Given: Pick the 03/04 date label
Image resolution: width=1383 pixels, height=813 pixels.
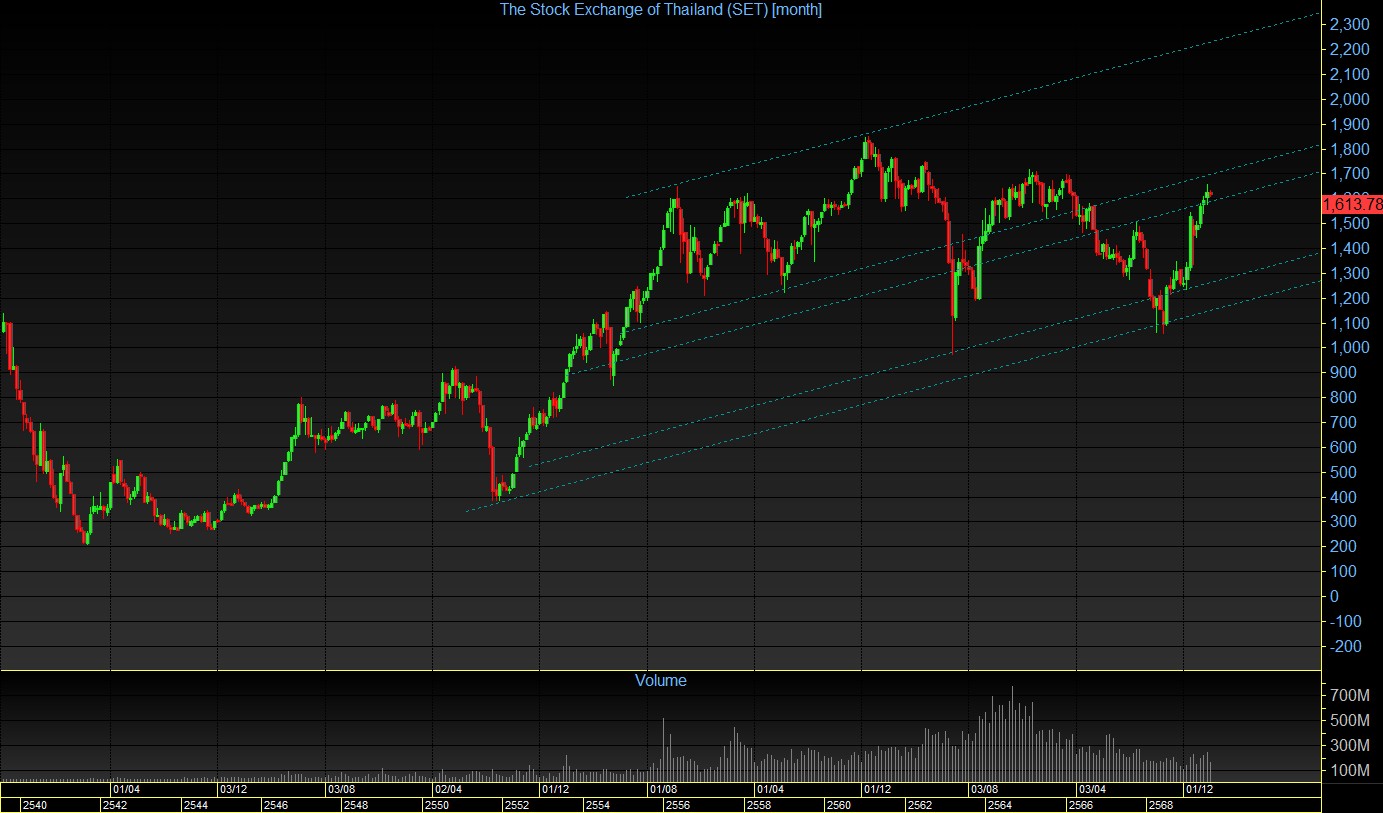Looking at the screenshot, I should pos(1095,789).
